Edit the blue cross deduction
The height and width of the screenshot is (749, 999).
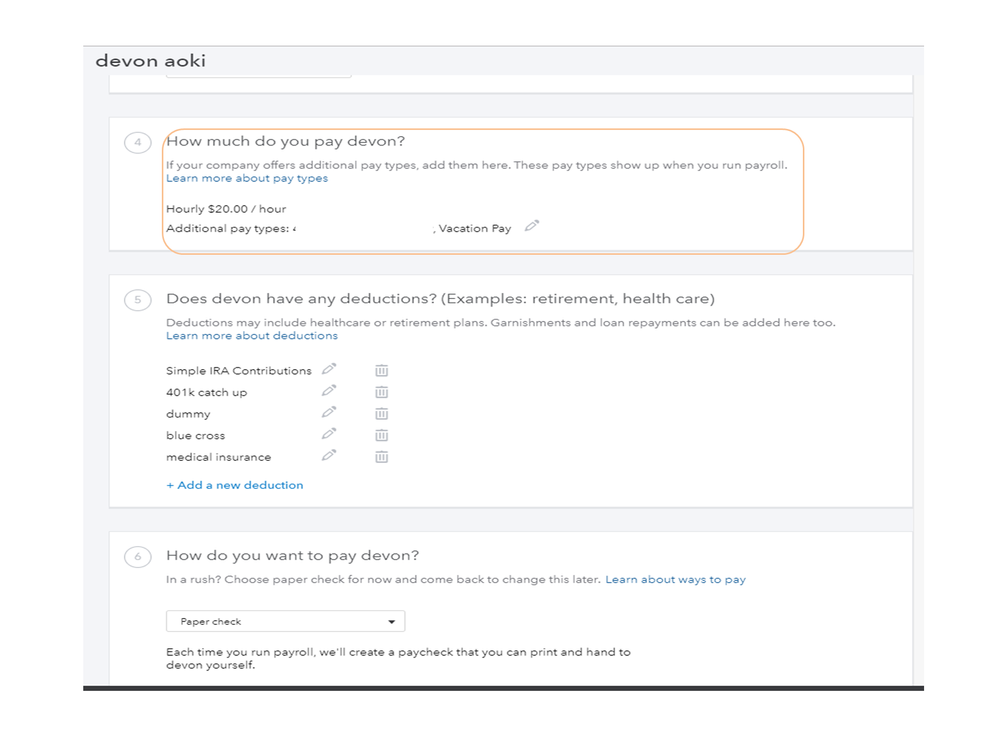(329, 434)
